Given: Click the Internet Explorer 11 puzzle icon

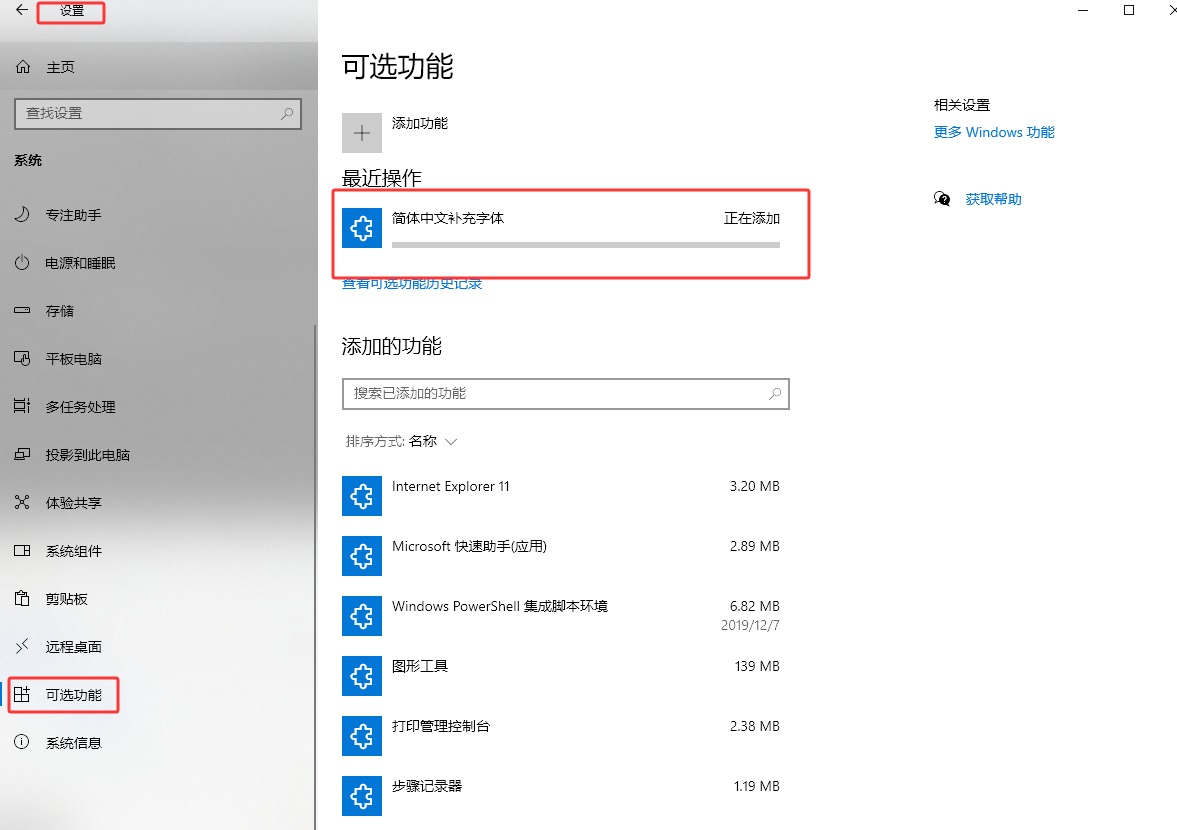Looking at the screenshot, I should pyautogui.click(x=362, y=496).
